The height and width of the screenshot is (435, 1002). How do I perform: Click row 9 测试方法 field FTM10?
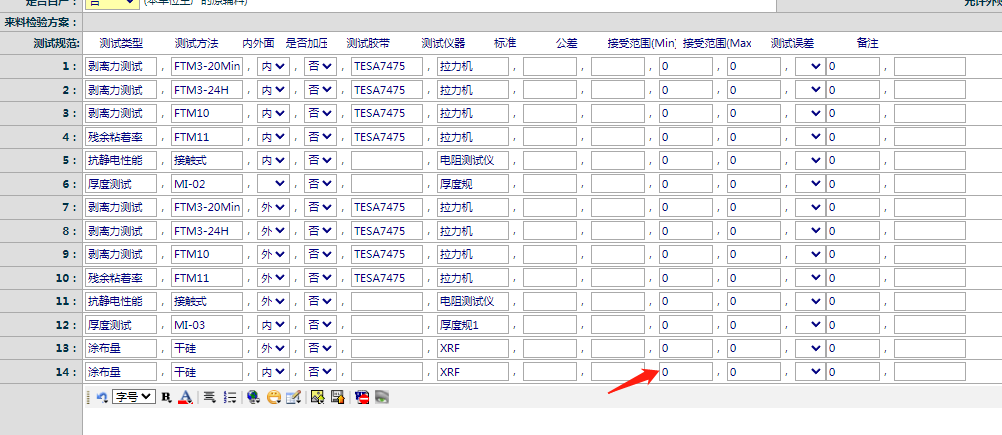pos(207,254)
